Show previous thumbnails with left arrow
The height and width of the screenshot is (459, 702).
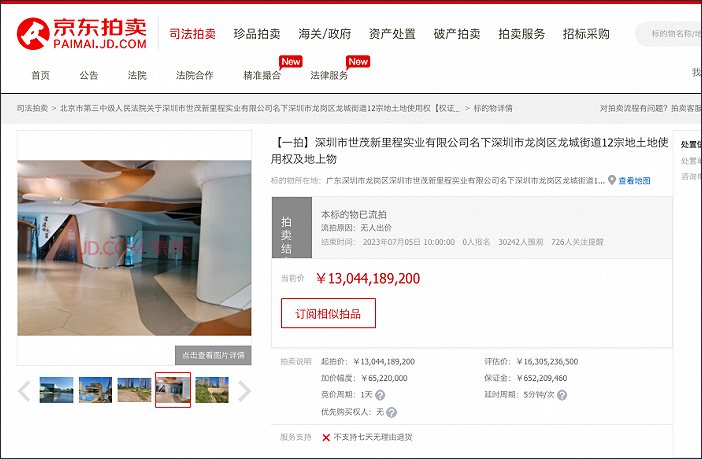(x=24, y=391)
